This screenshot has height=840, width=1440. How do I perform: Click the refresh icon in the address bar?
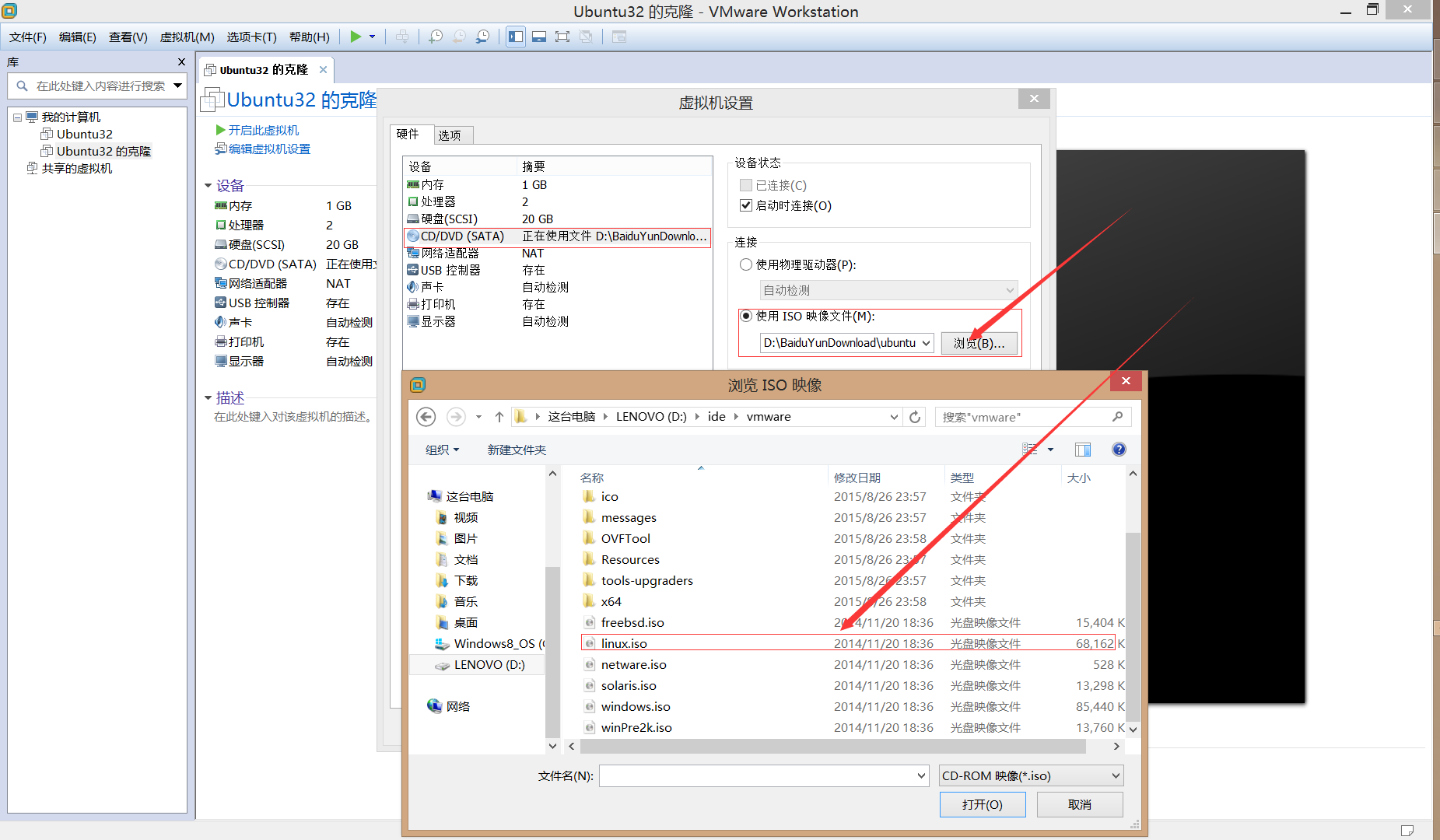(915, 417)
